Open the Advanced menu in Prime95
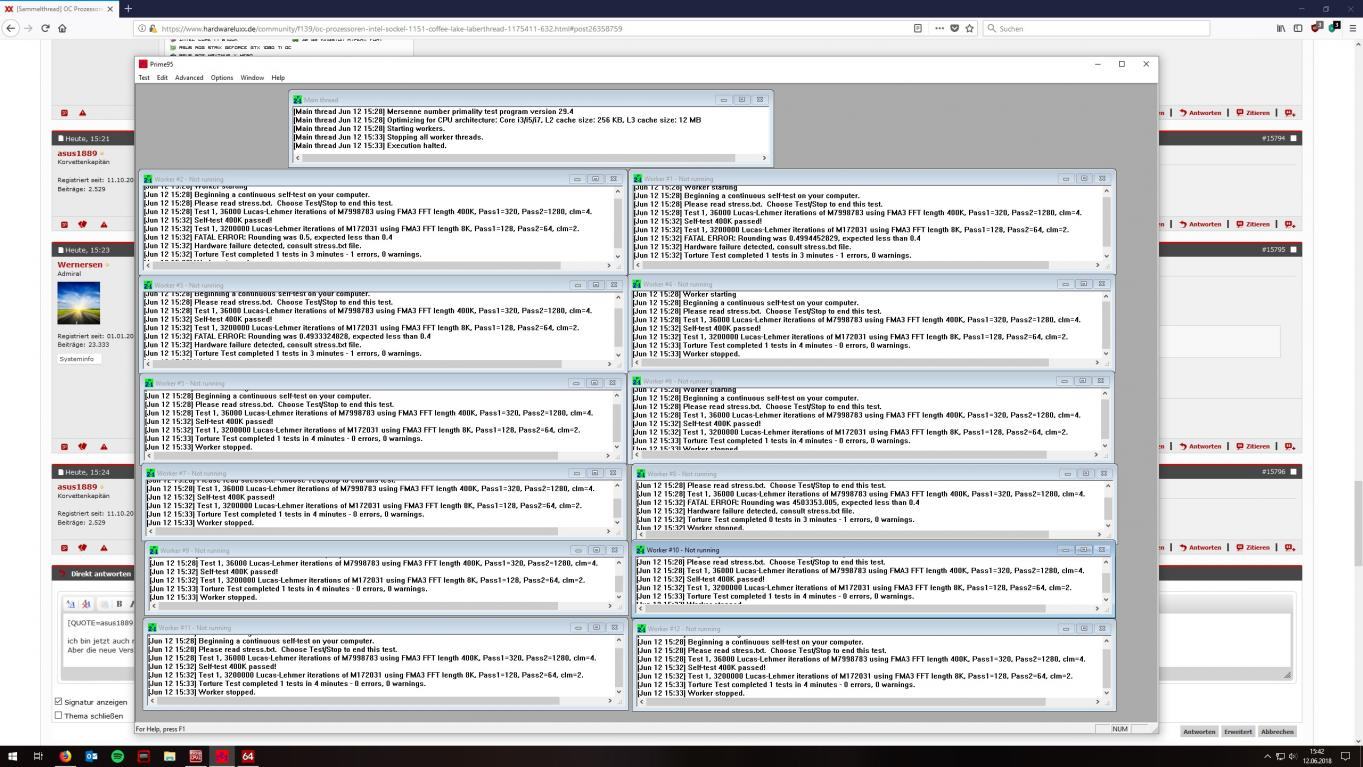The width and height of the screenshot is (1363, 767). pos(189,77)
